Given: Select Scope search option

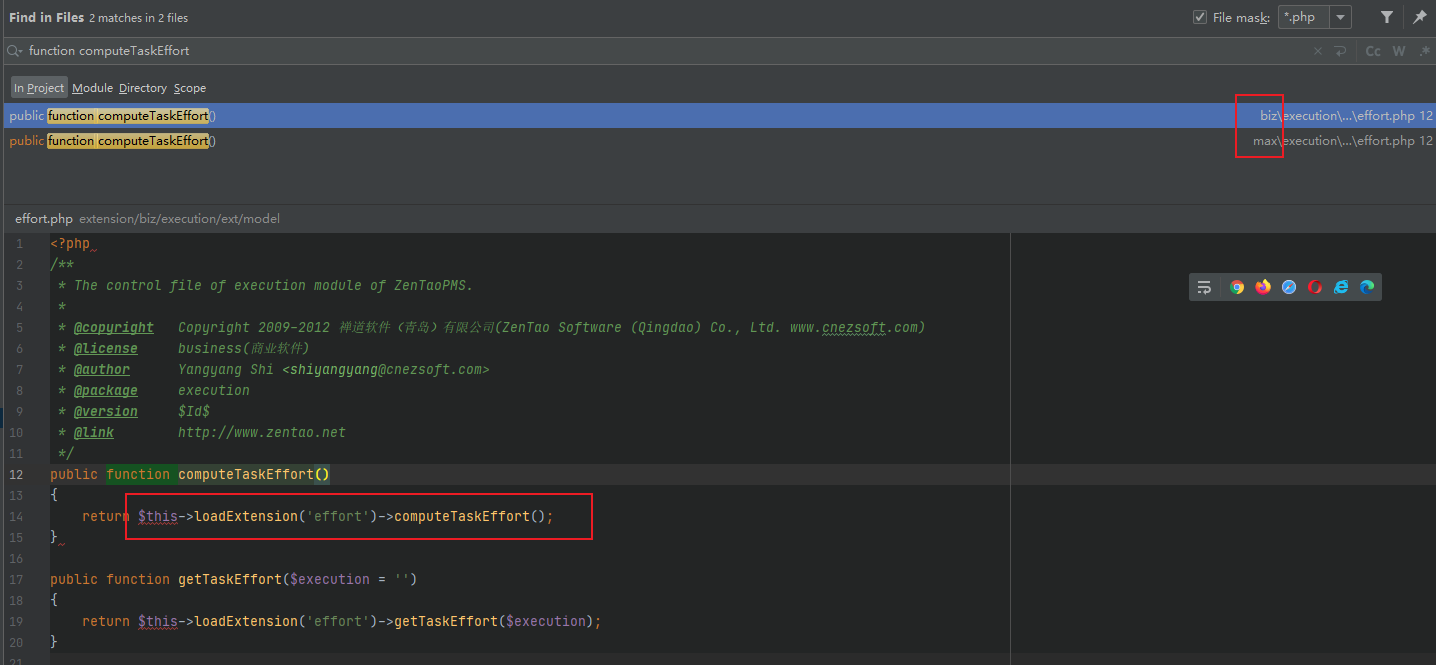Looking at the screenshot, I should coord(190,88).
